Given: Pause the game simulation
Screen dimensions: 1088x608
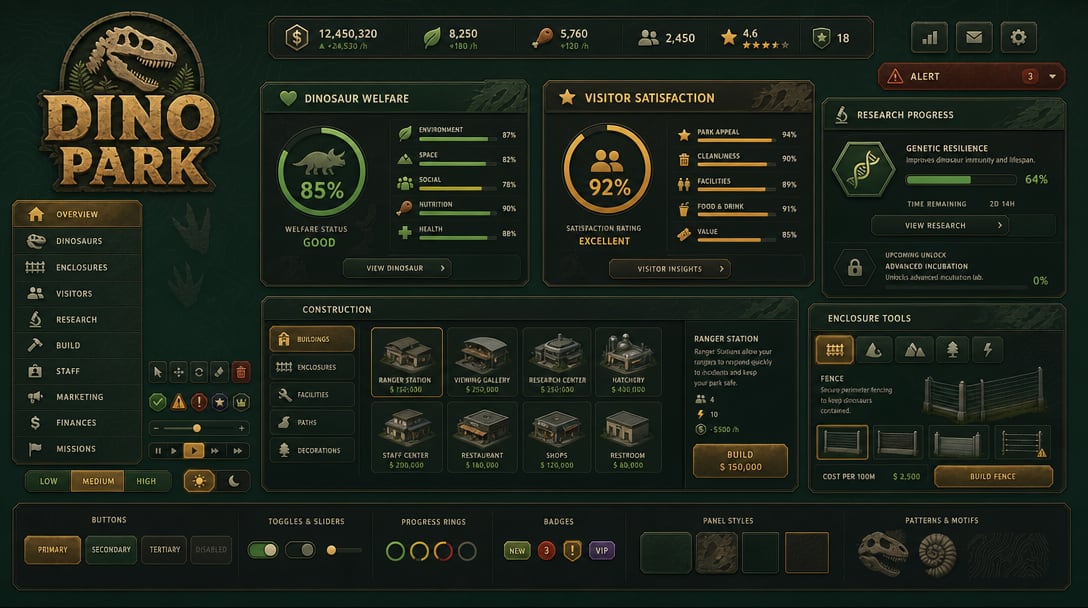Looking at the screenshot, I should coord(158,451).
